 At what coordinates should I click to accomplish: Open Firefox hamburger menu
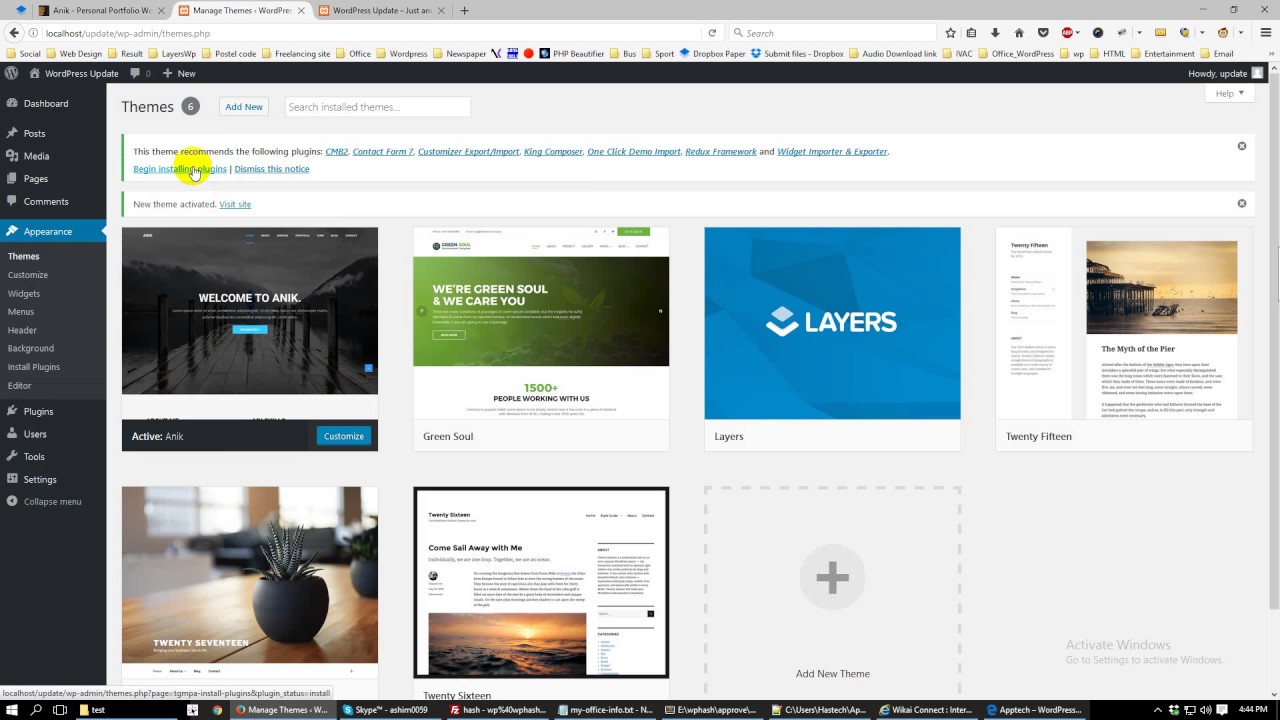tap(1265, 33)
